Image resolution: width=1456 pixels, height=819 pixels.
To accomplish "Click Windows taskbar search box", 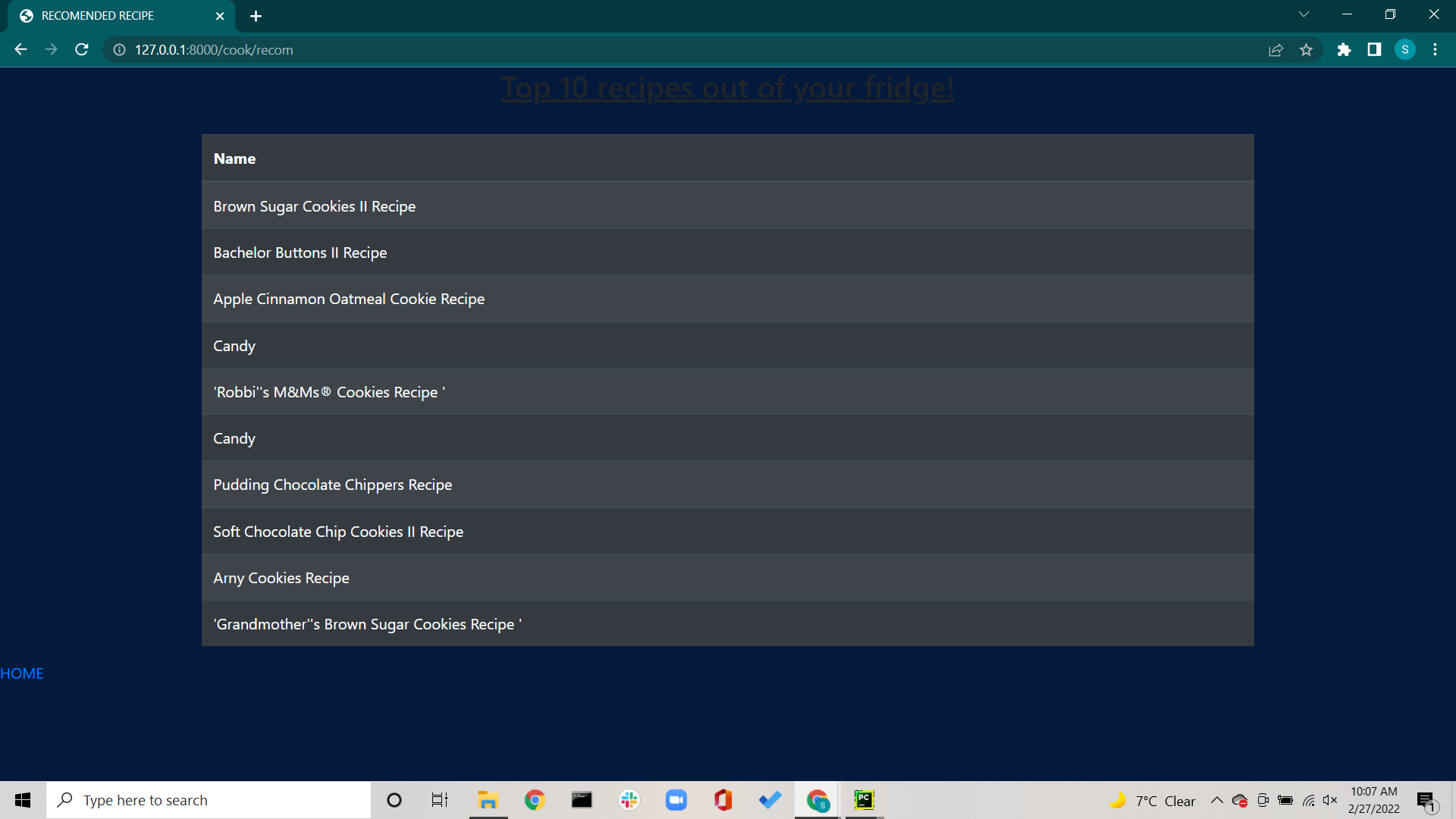I will coord(209,800).
